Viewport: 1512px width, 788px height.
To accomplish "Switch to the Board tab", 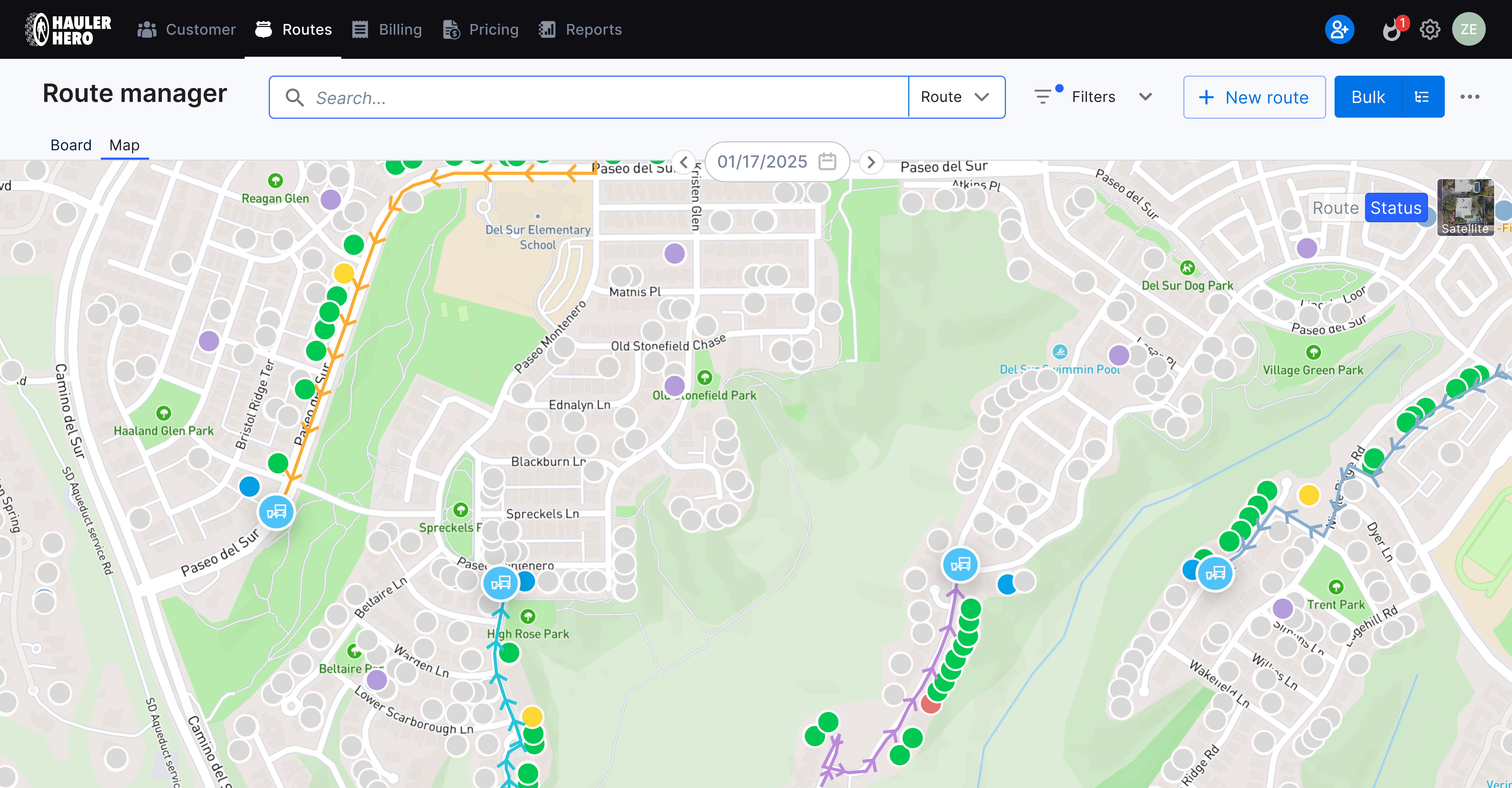I will click(x=71, y=145).
